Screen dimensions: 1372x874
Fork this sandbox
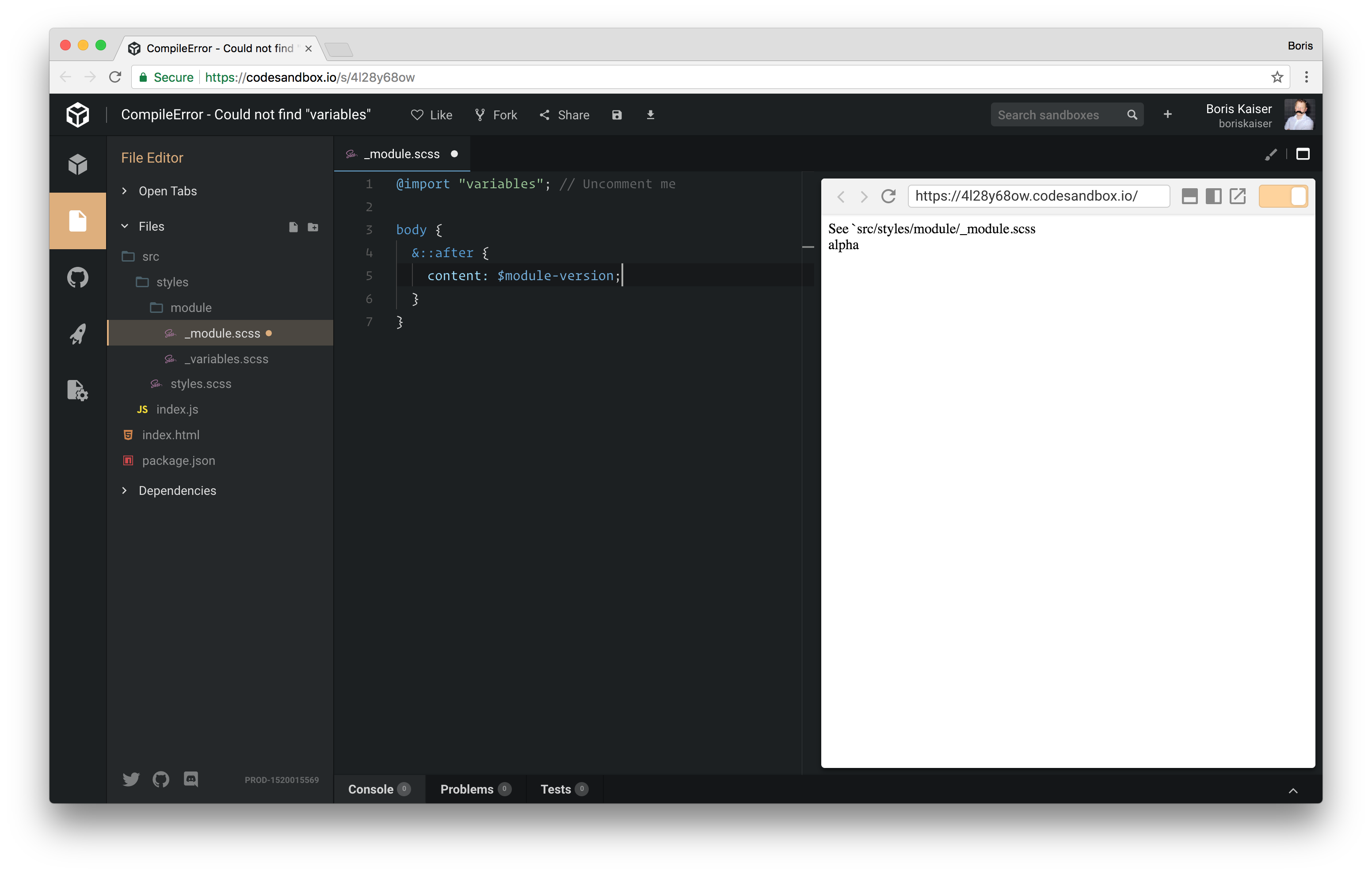496,115
